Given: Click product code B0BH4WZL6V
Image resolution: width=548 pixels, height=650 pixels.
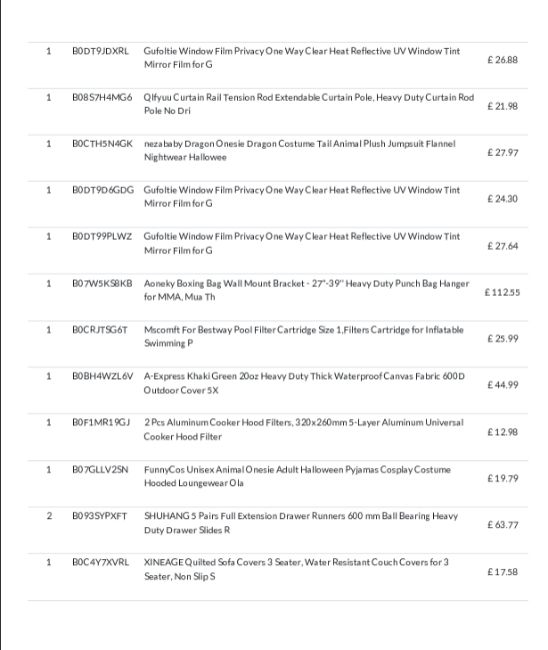Looking at the screenshot, I should tap(102, 376).
